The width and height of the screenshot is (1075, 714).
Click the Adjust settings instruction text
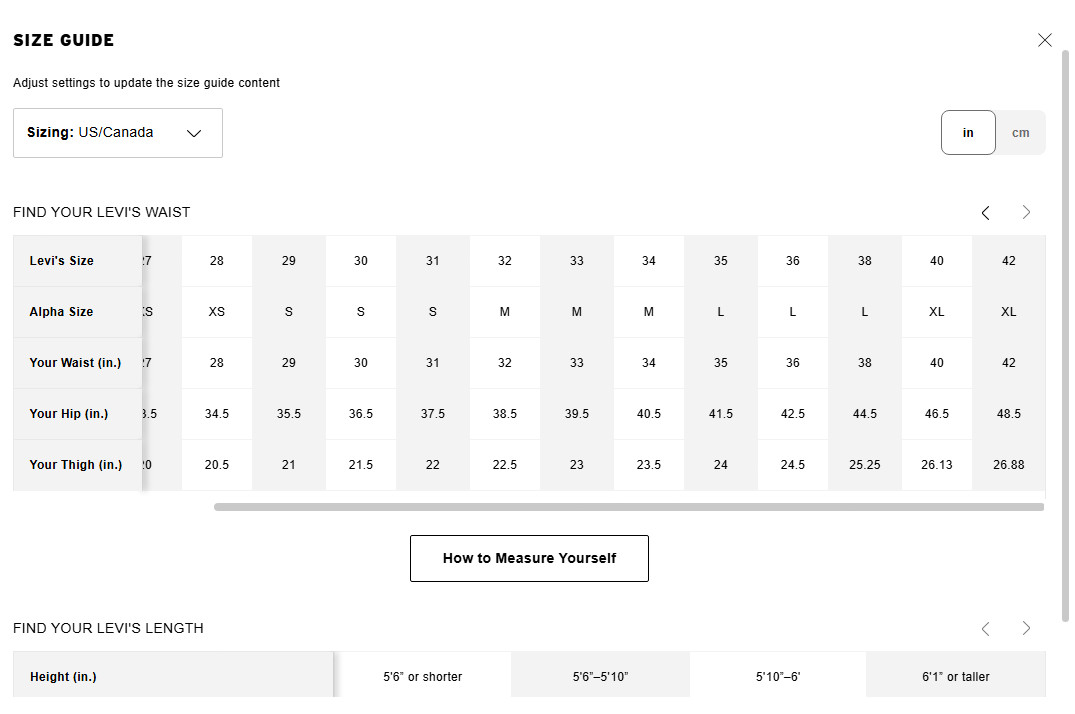[146, 83]
